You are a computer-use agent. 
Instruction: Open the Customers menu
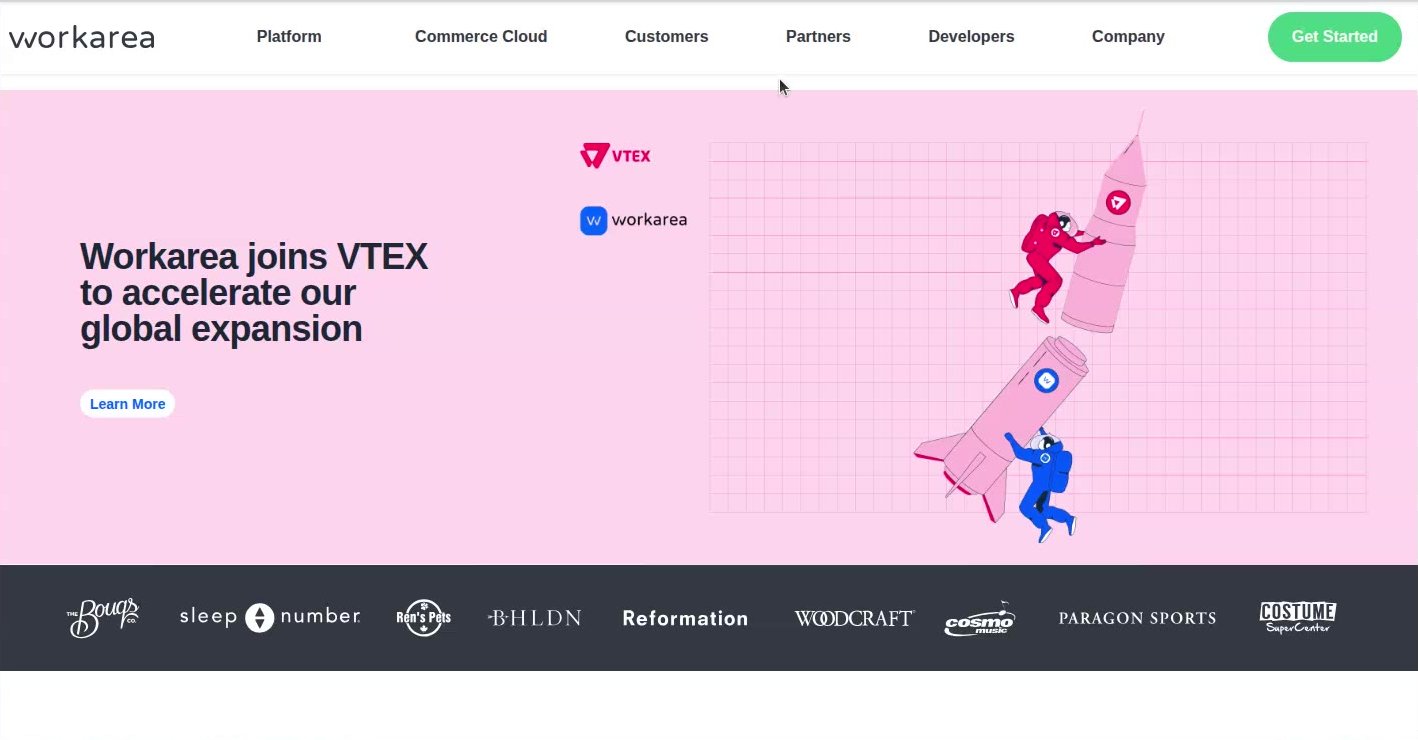coord(666,37)
